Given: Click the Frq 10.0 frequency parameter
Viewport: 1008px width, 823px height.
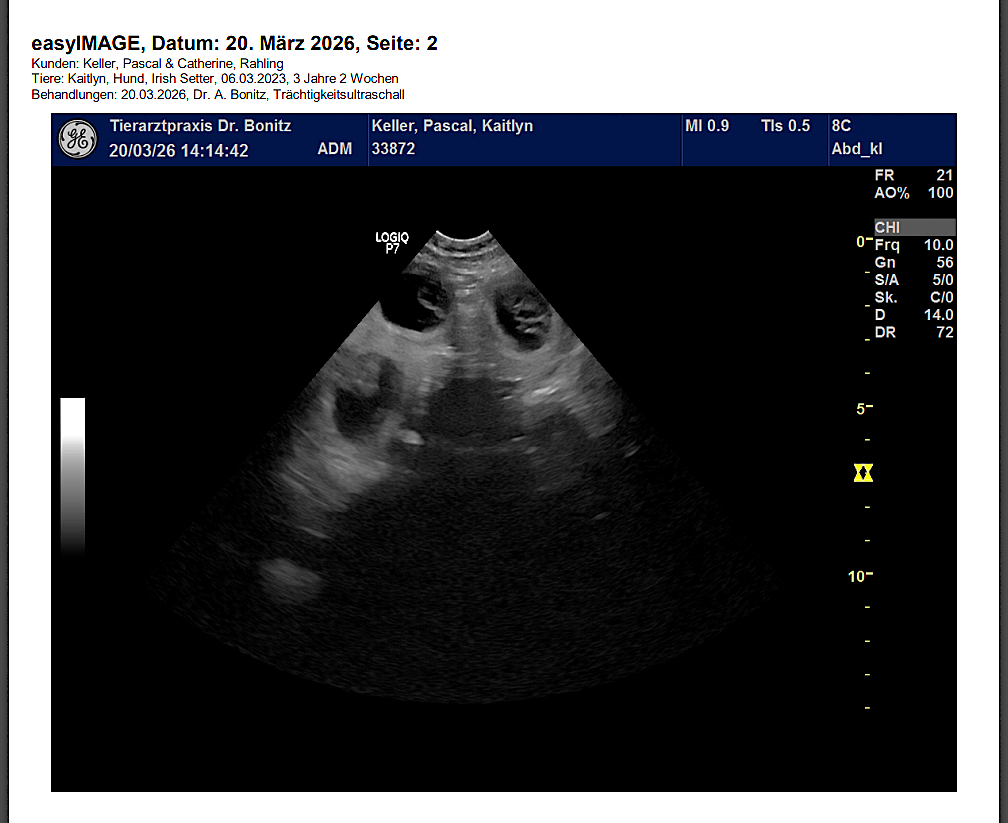Looking at the screenshot, I should (914, 245).
